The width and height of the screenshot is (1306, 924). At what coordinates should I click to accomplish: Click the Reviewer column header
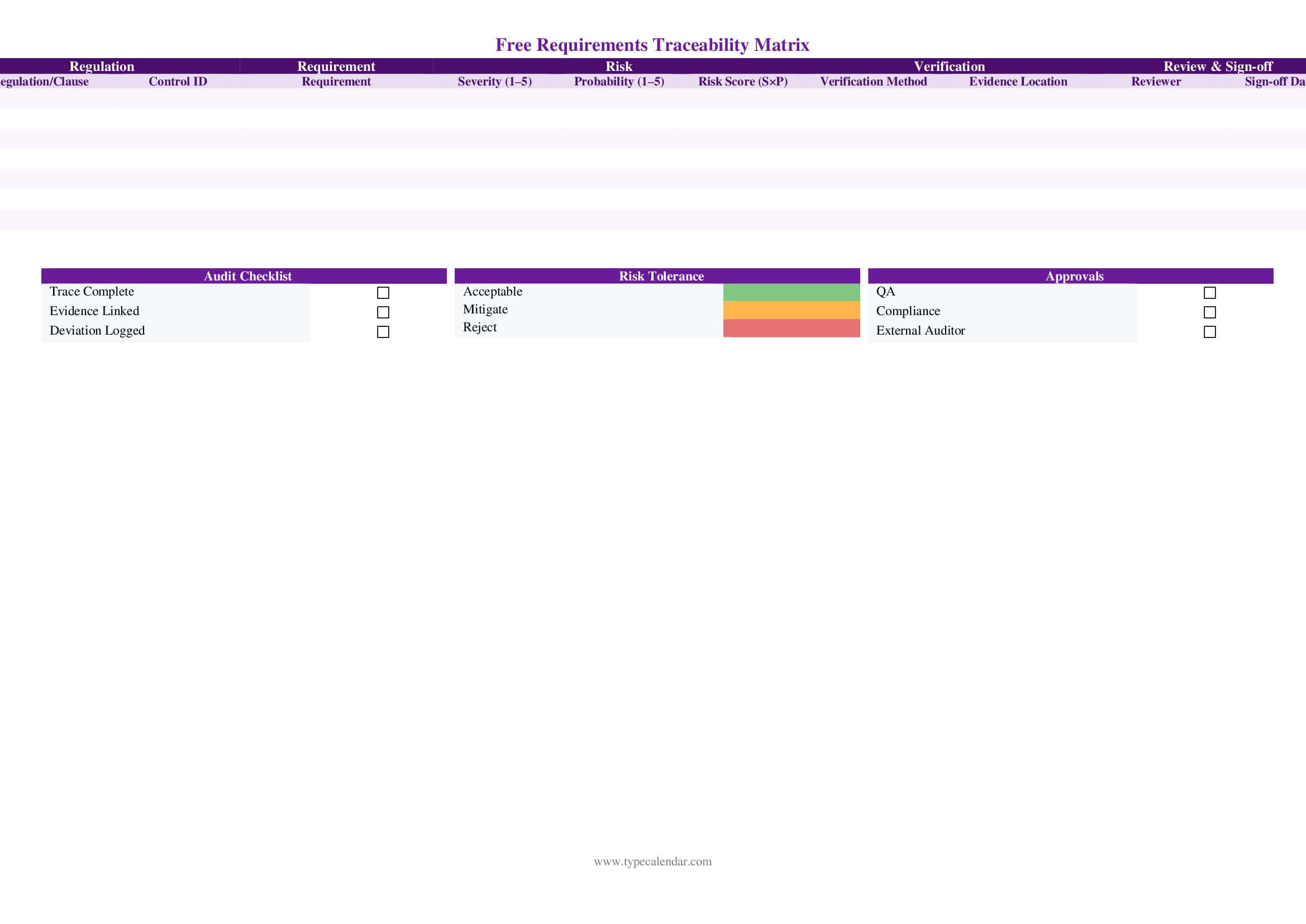[1156, 82]
